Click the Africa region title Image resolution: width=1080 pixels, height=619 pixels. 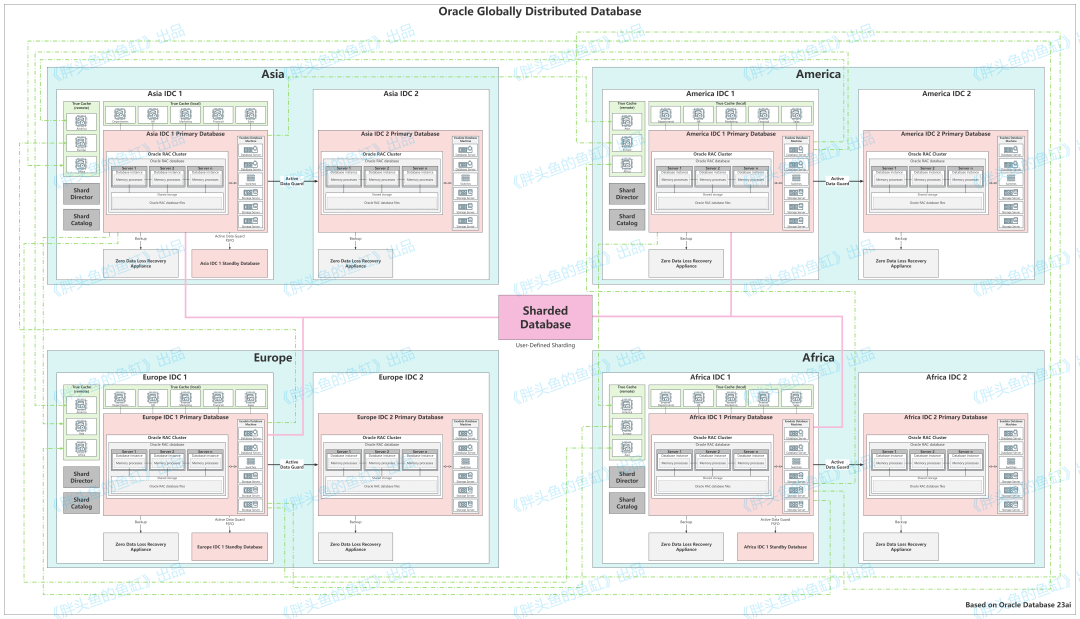point(818,358)
